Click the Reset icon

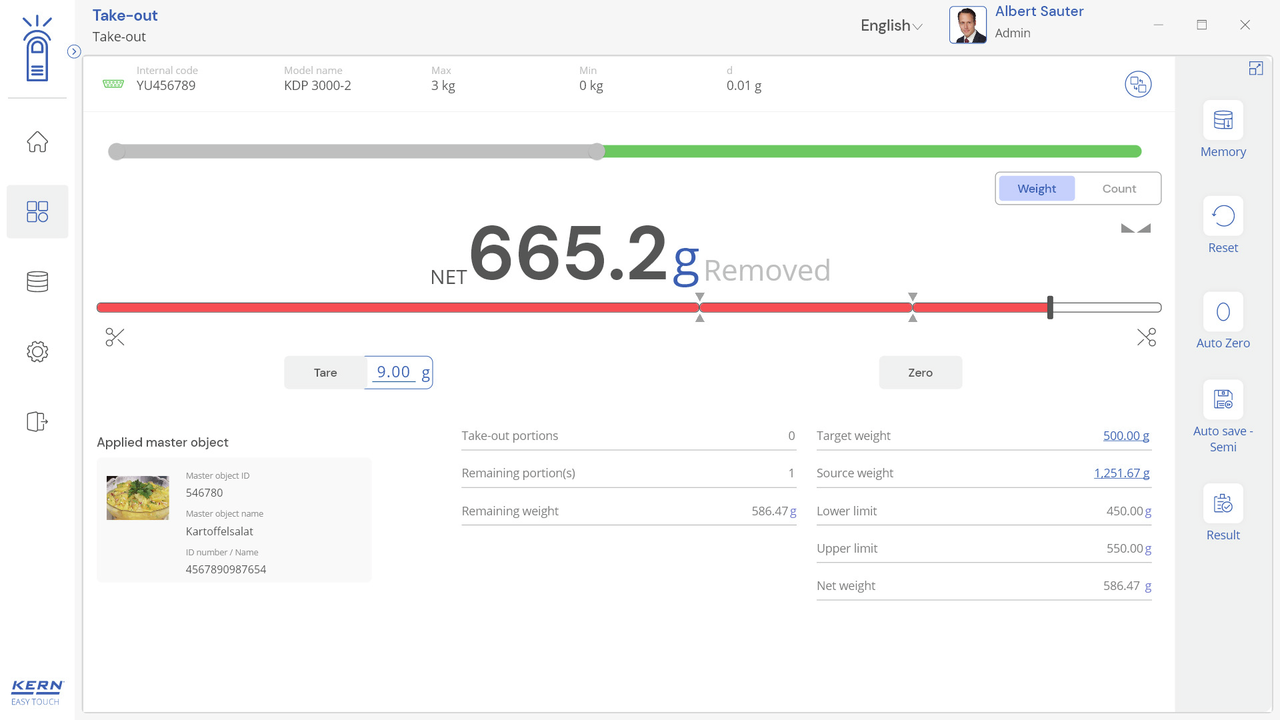point(1222,217)
